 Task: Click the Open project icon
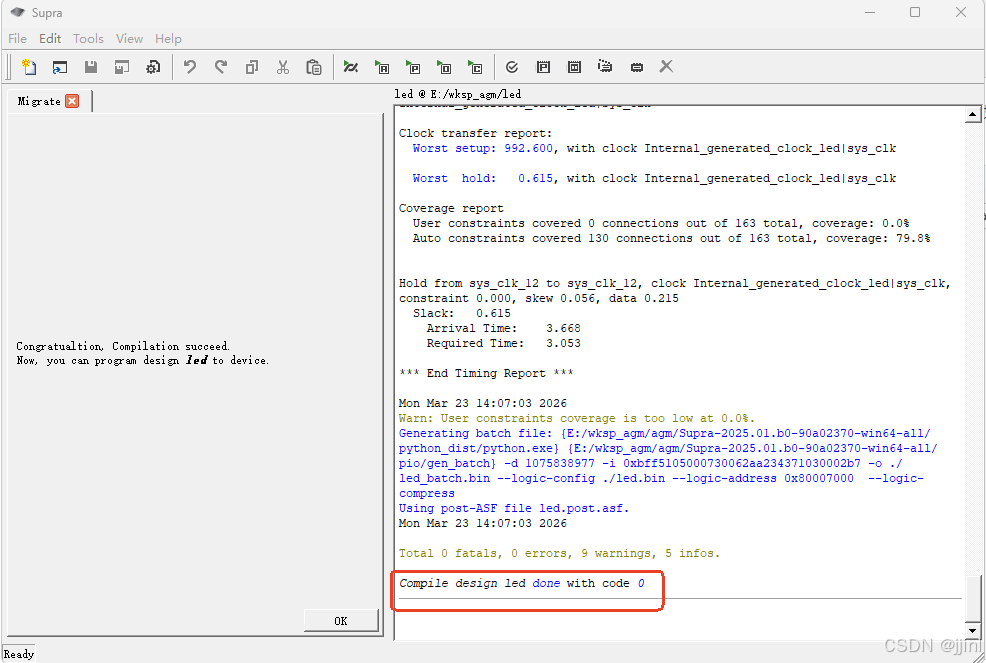click(60, 67)
